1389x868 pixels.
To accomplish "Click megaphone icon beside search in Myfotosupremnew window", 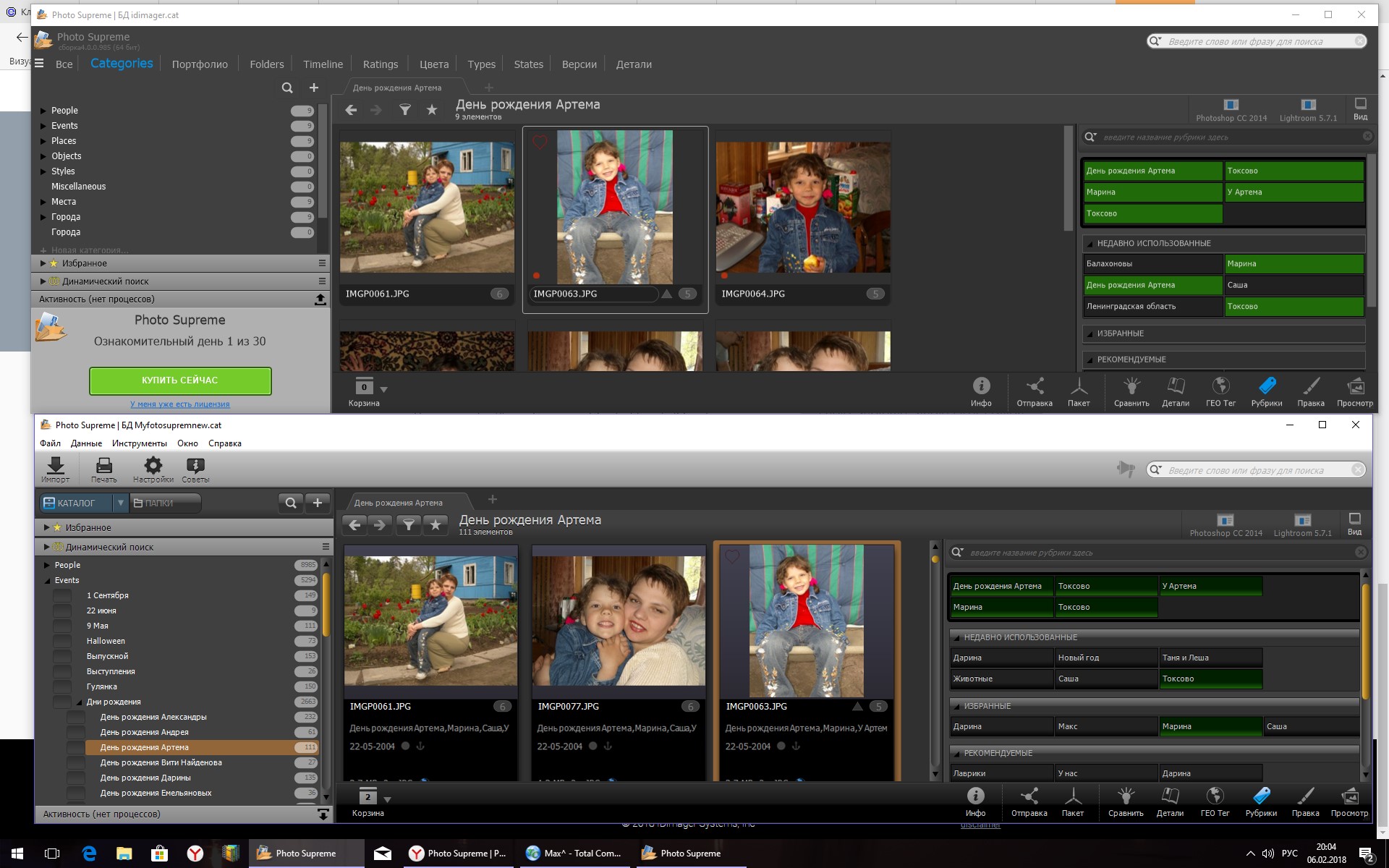I will click(x=1126, y=469).
